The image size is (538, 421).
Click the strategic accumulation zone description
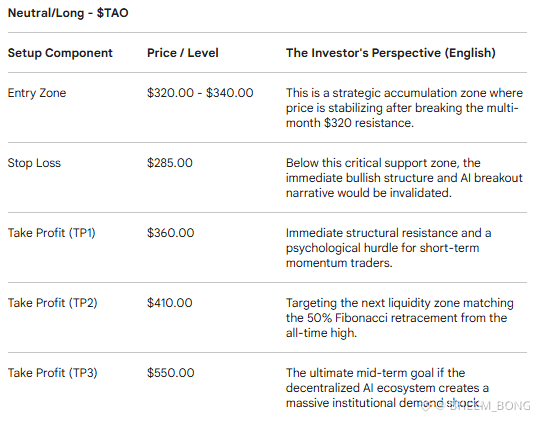pos(404,108)
